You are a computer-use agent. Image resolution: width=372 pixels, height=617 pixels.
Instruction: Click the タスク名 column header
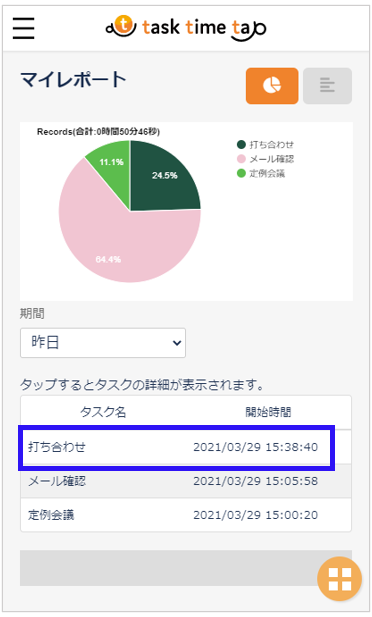[103, 412]
